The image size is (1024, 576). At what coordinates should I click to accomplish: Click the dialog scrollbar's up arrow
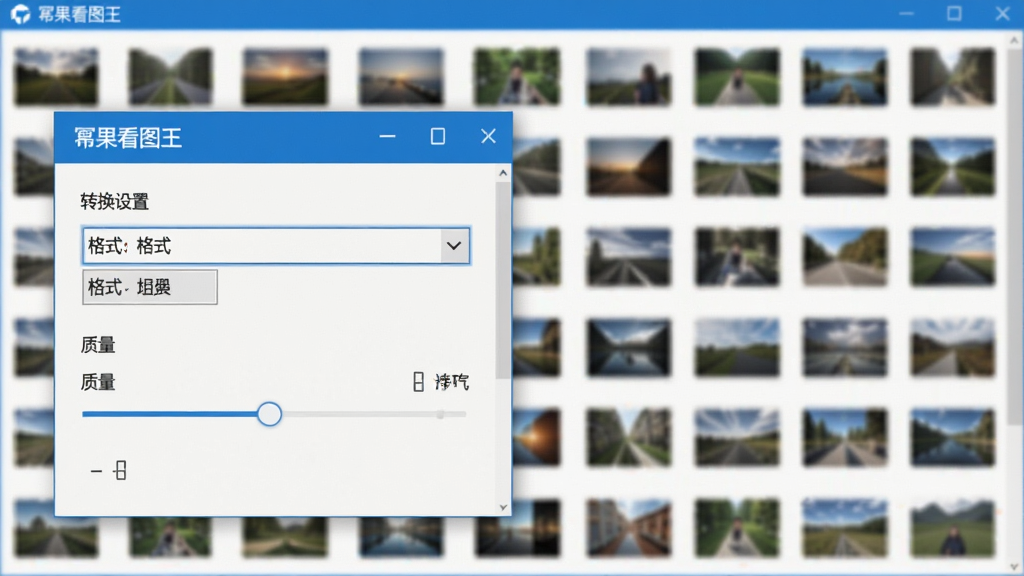(x=503, y=173)
